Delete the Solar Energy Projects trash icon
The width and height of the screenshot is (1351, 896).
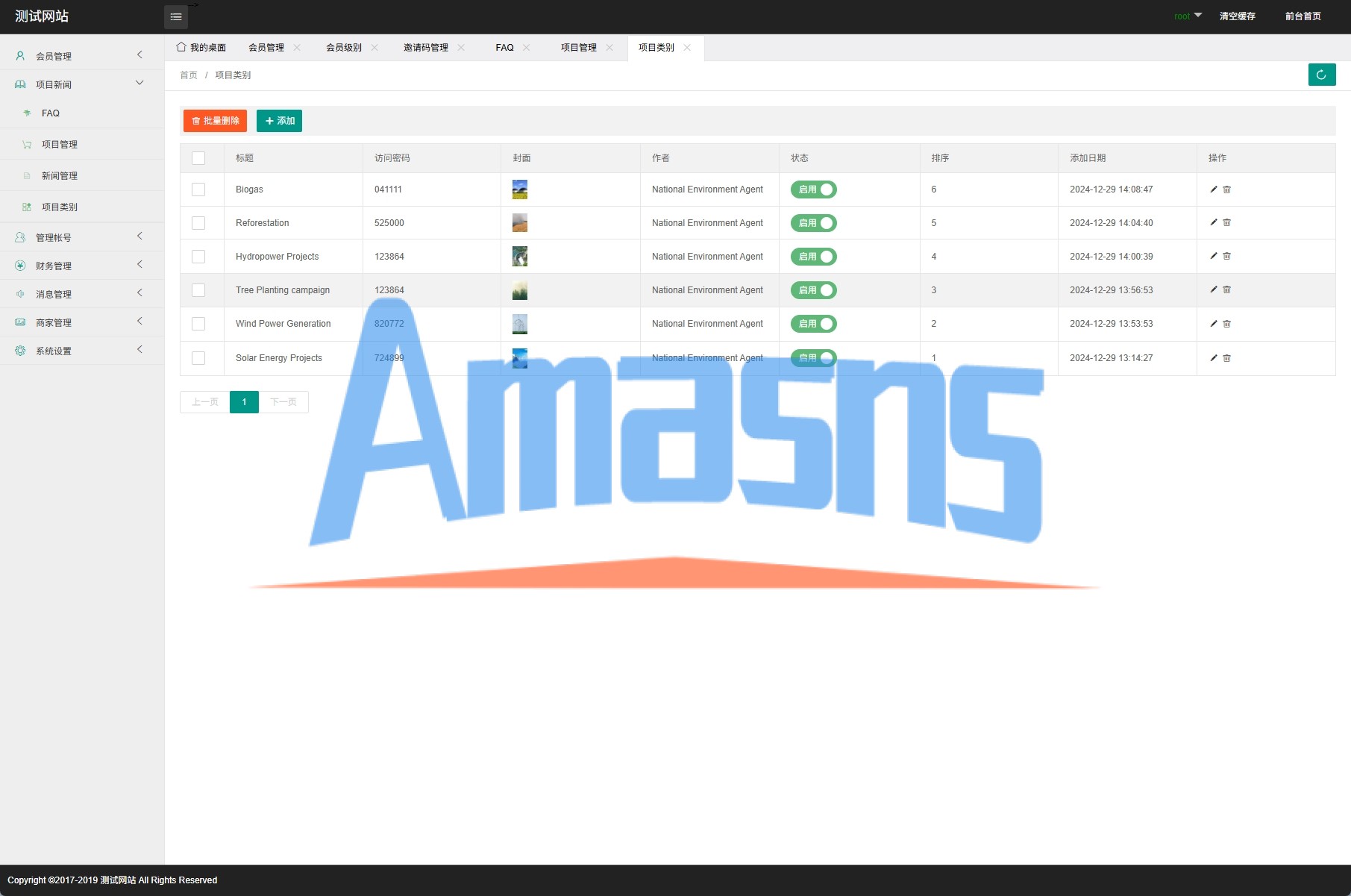pyautogui.click(x=1226, y=358)
